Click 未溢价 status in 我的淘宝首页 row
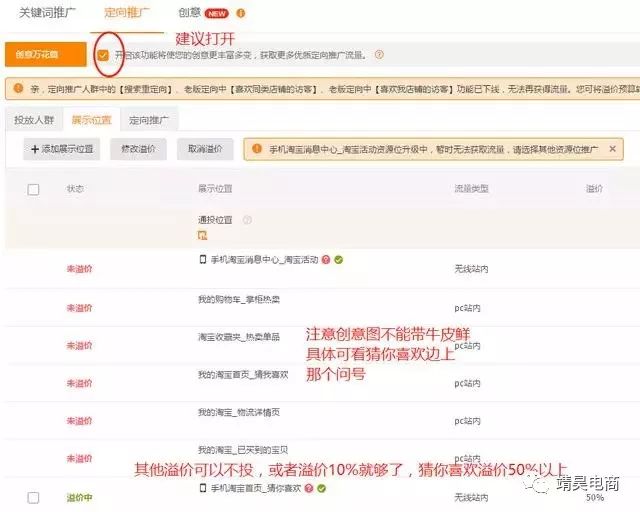This screenshot has width=640, height=512. tap(80, 383)
